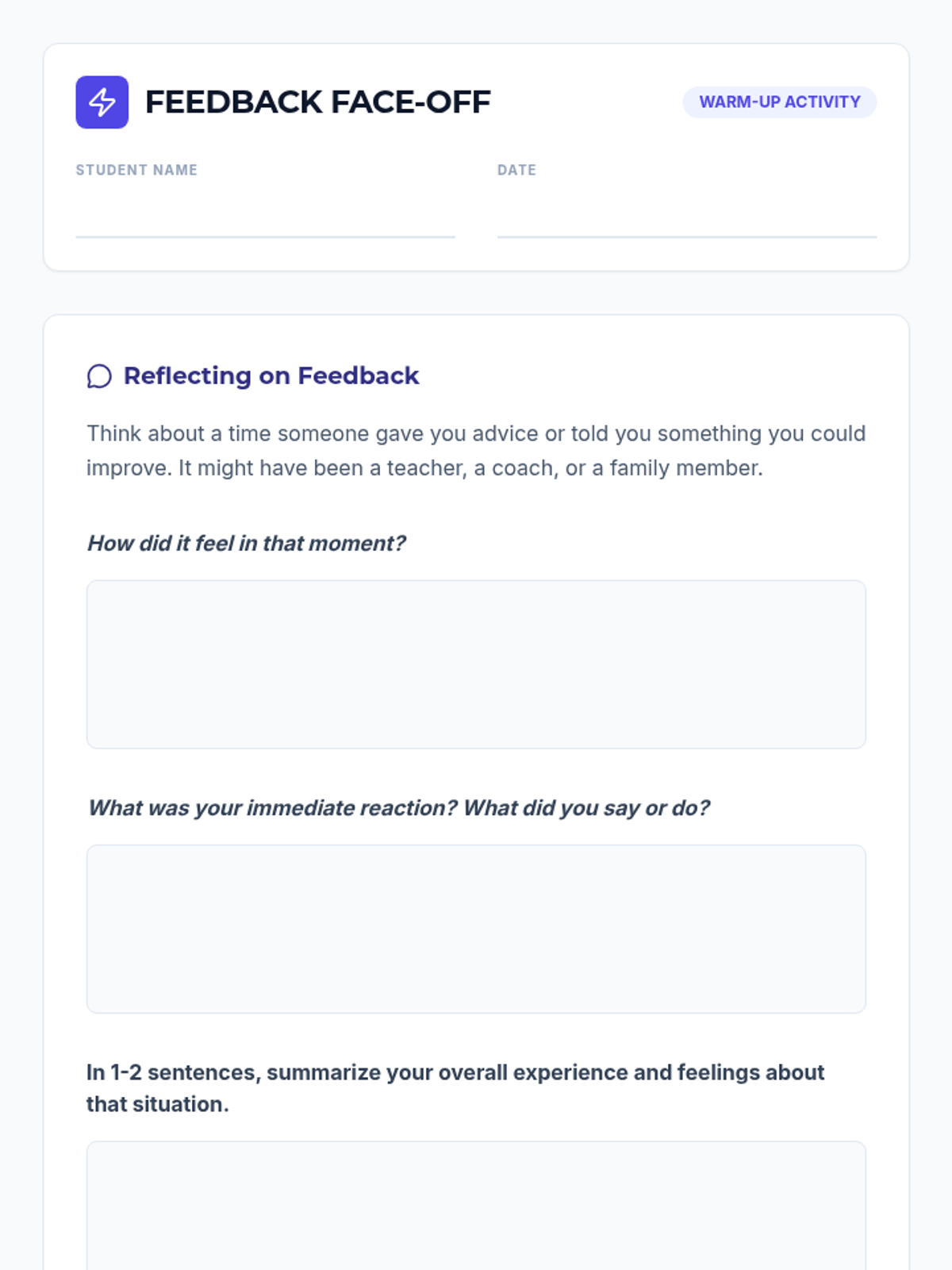Click the speech bubble icon beside Reflecting on Feedback
Screen dimensions: 952x1270
tap(99, 376)
